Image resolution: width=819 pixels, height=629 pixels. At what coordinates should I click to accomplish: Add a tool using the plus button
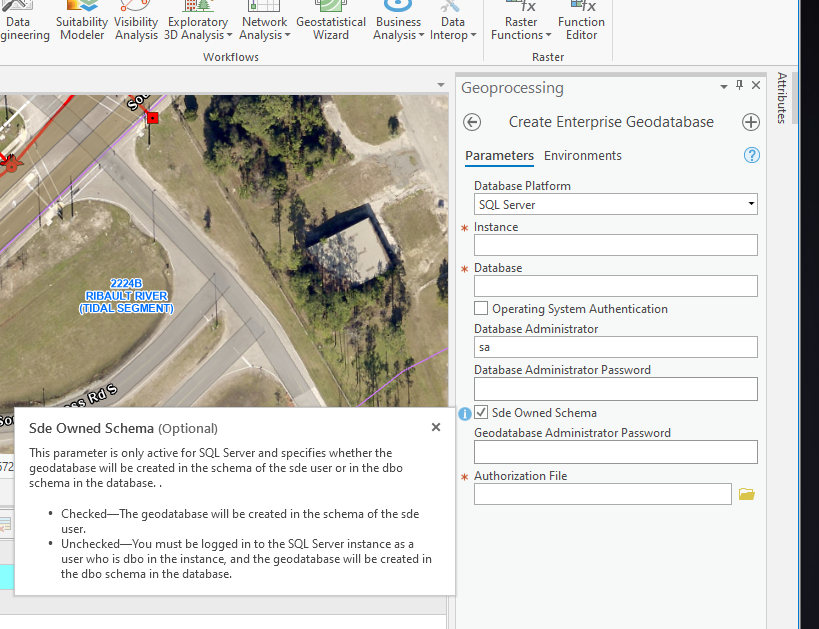coord(750,122)
